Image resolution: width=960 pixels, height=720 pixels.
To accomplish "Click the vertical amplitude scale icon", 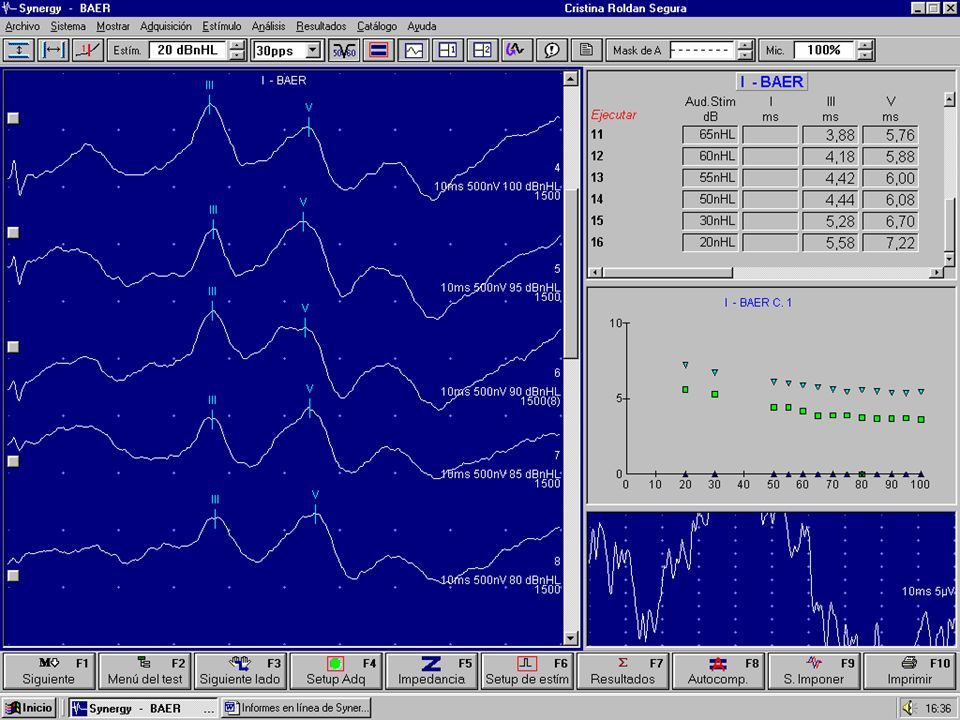I will pos(19,50).
